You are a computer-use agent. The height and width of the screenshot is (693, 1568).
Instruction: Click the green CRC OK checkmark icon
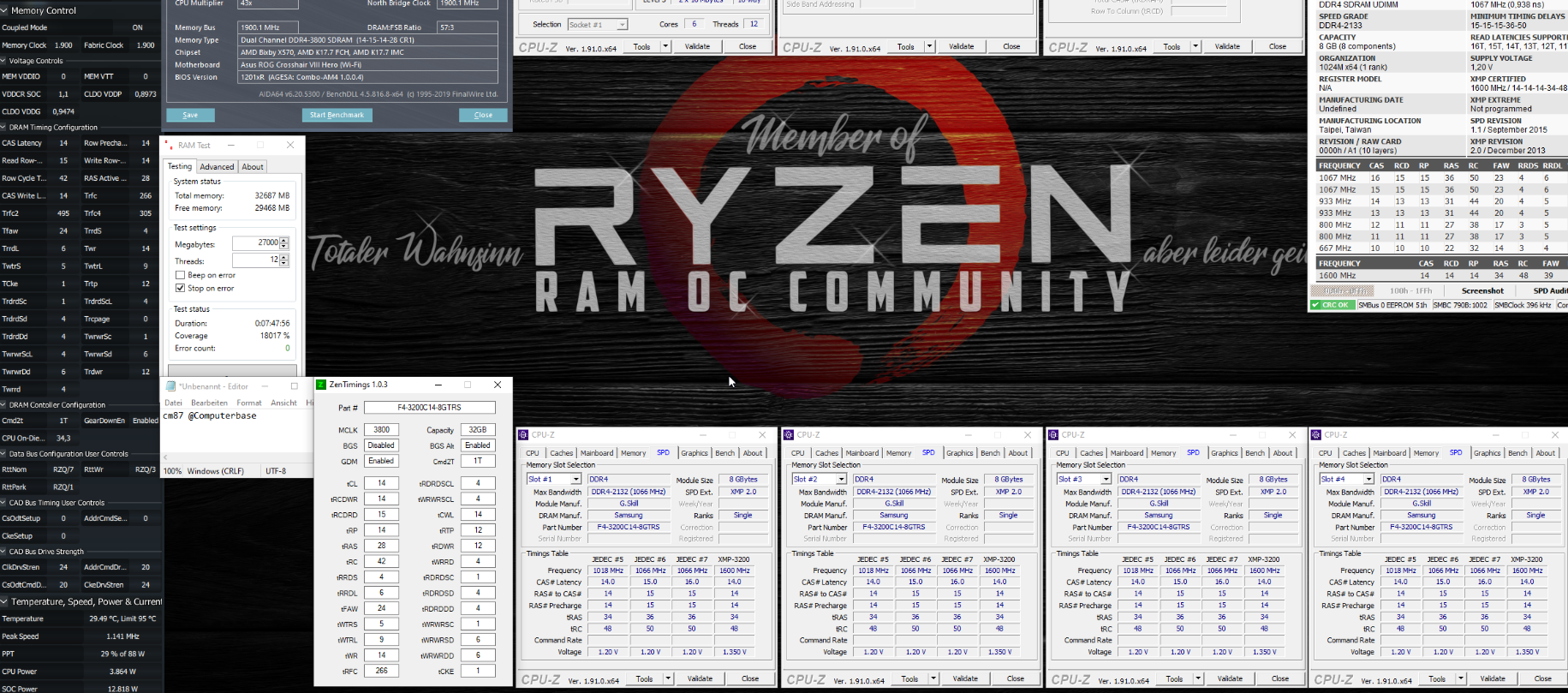click(x=1315, y=305)
